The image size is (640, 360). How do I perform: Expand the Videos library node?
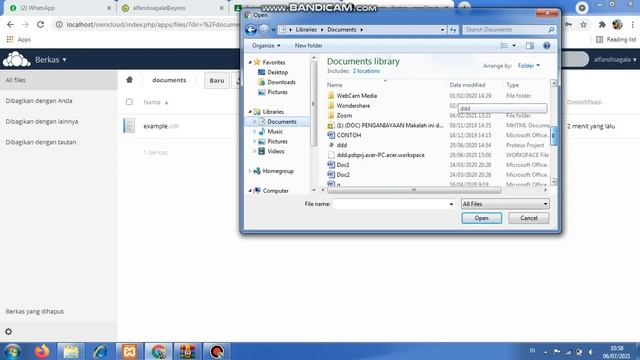pyautogui.click(x=254, y=151)
